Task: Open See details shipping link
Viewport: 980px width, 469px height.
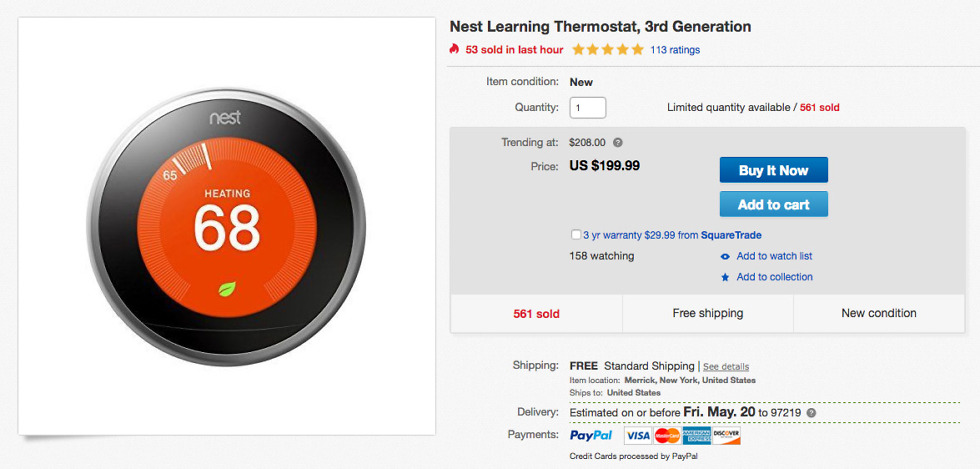Action: pos(725,367)
